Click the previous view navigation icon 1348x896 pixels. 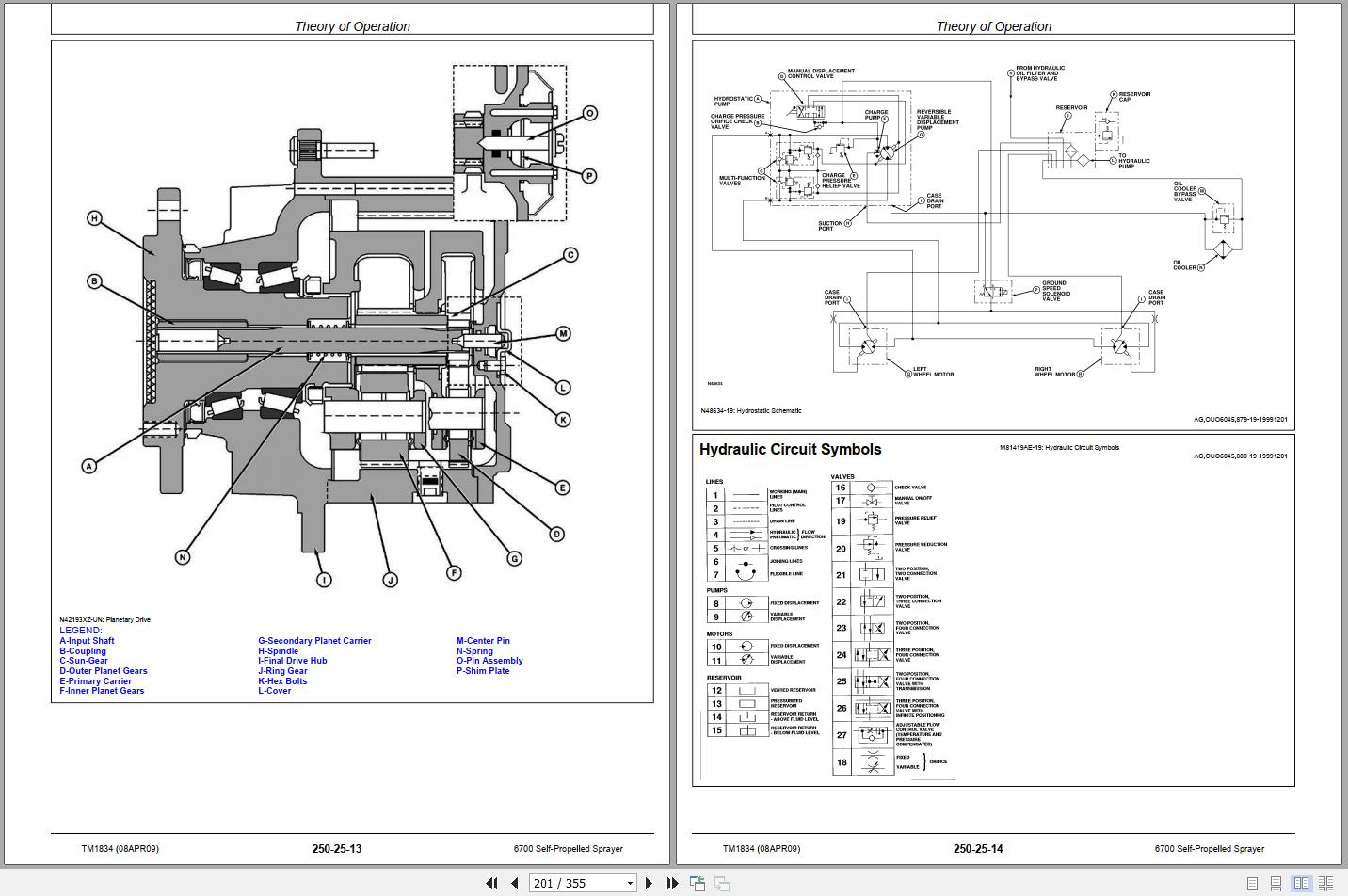point(698,883)
